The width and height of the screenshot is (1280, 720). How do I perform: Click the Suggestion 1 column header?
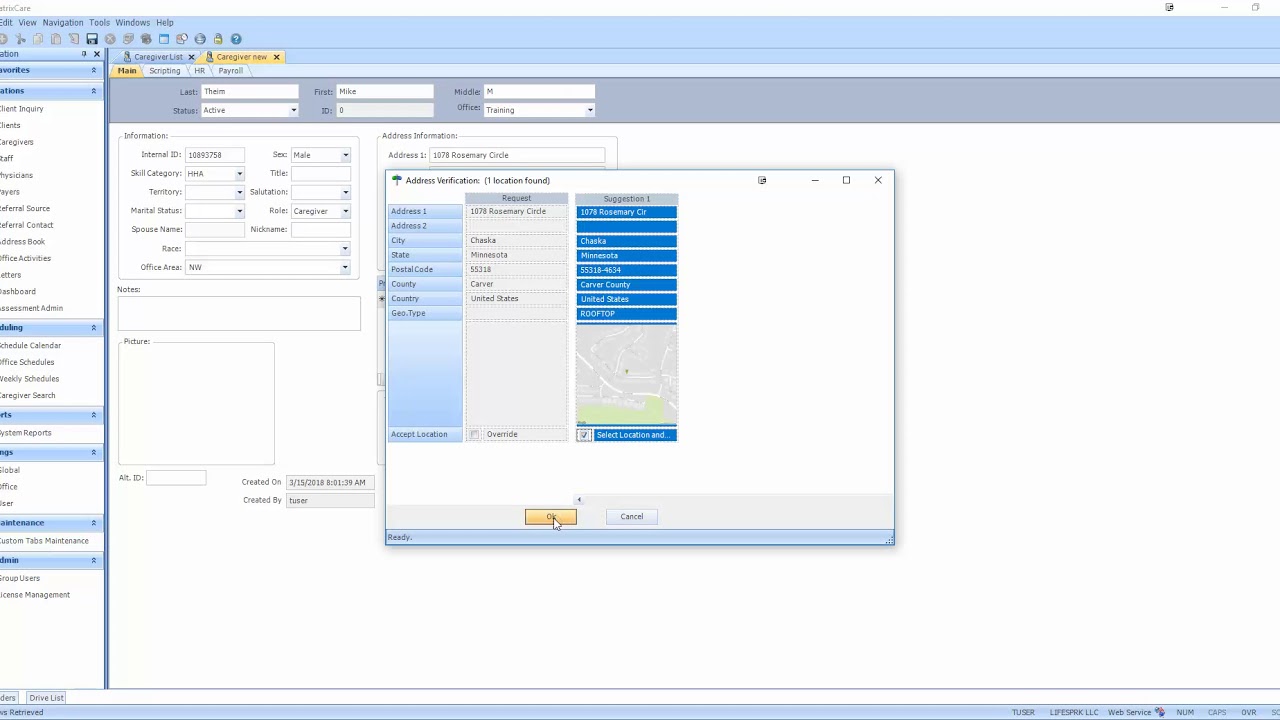coord(627,199)
